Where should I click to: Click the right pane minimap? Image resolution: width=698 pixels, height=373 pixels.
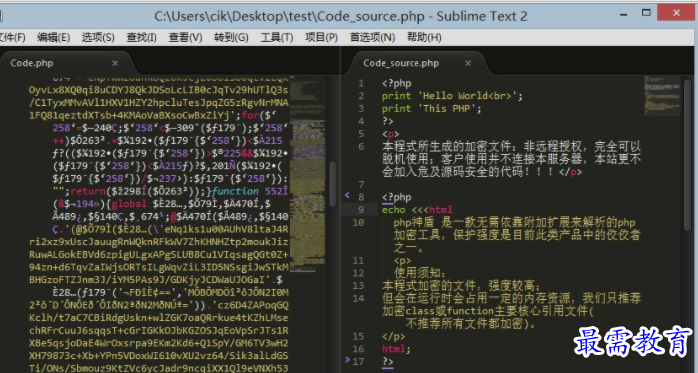point(661,96)
